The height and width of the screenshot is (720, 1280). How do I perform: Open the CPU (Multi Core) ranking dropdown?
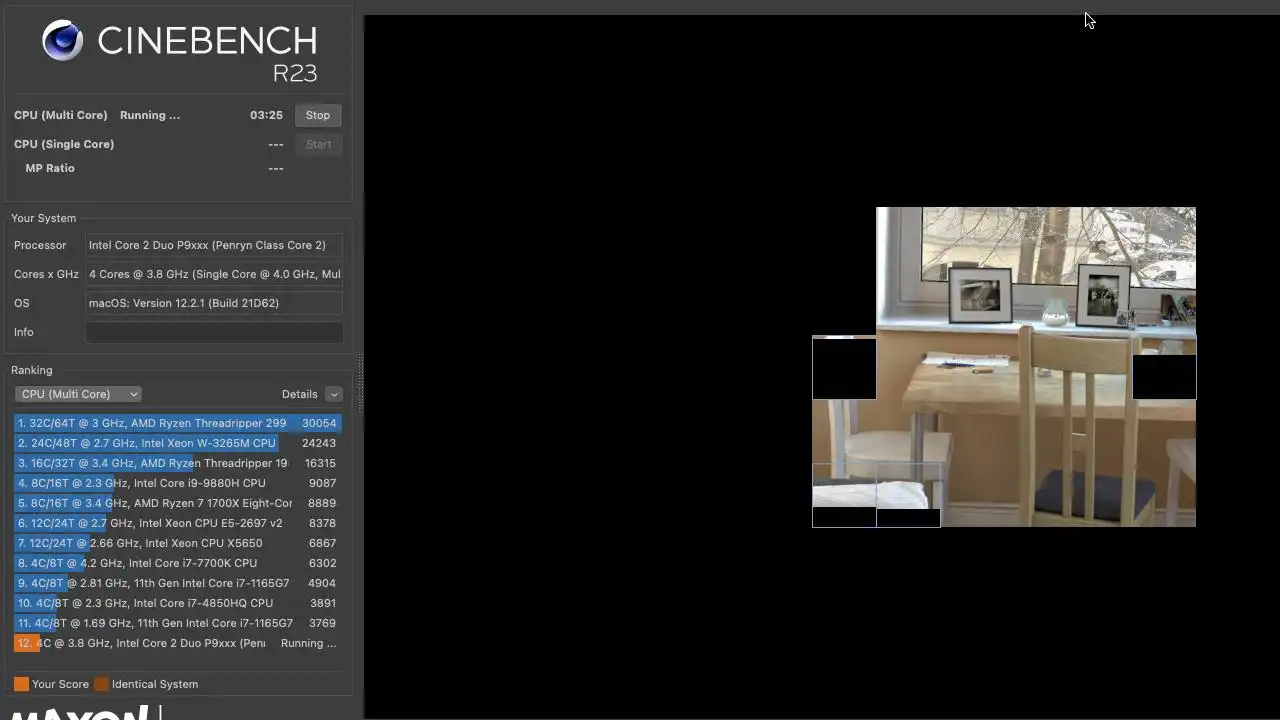tap(78, 394)
